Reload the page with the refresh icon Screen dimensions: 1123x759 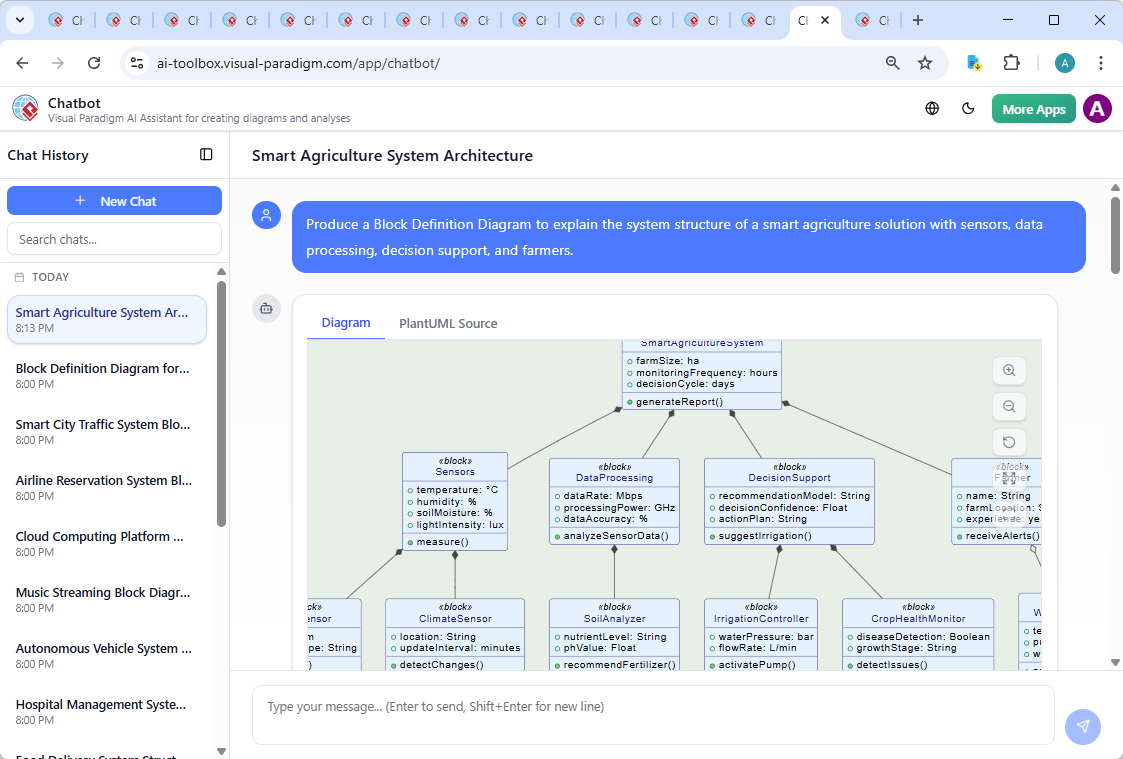tap(94, 62)
